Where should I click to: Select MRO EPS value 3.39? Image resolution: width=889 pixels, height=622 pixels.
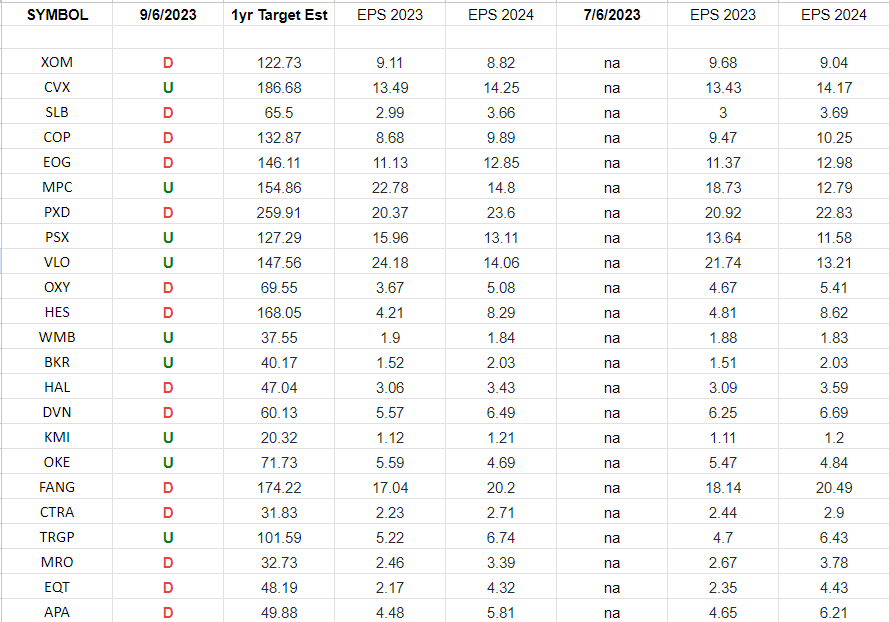click(501, 562)
